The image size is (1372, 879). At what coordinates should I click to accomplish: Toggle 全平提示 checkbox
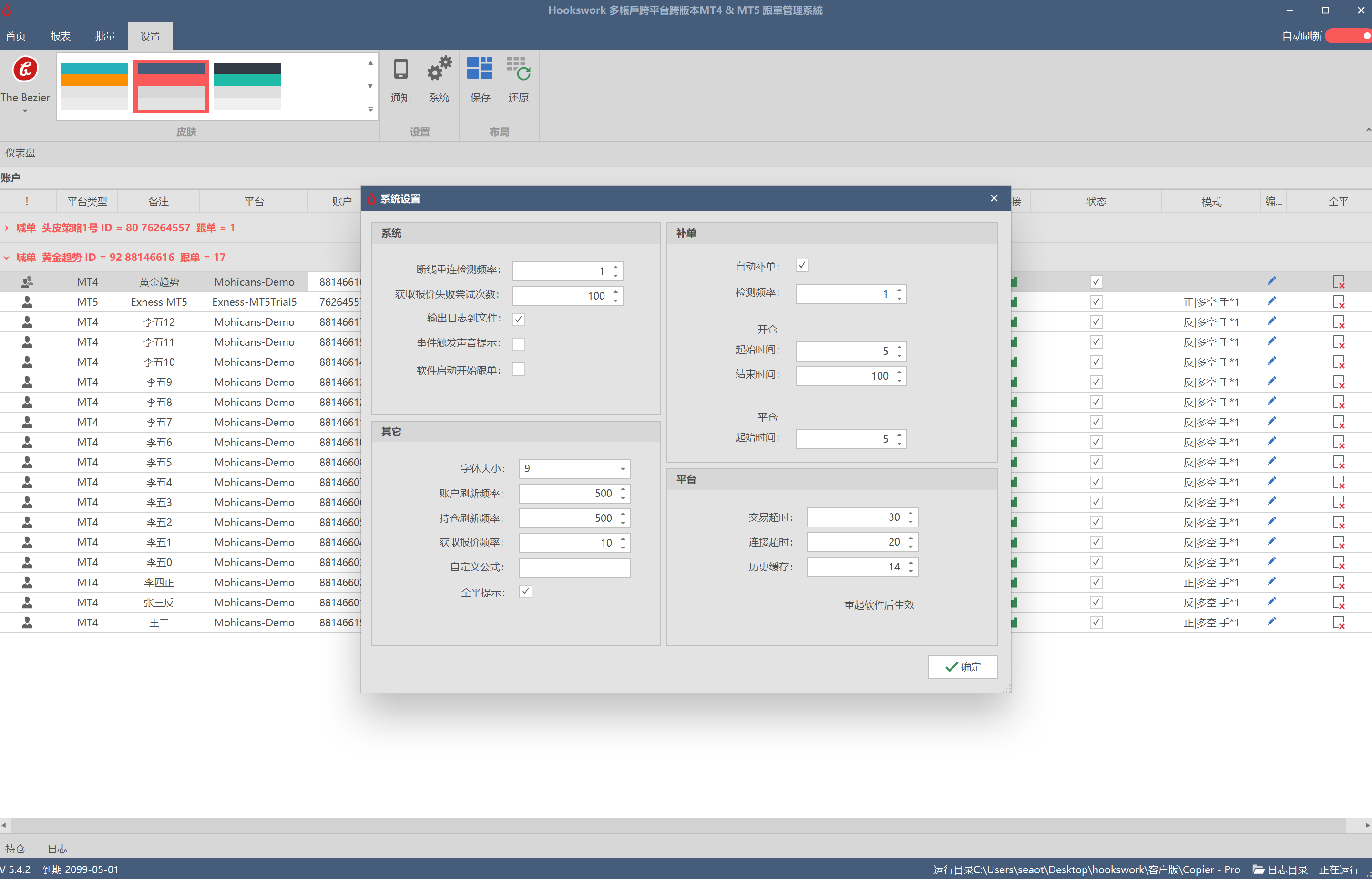click(x=526, y=591)
